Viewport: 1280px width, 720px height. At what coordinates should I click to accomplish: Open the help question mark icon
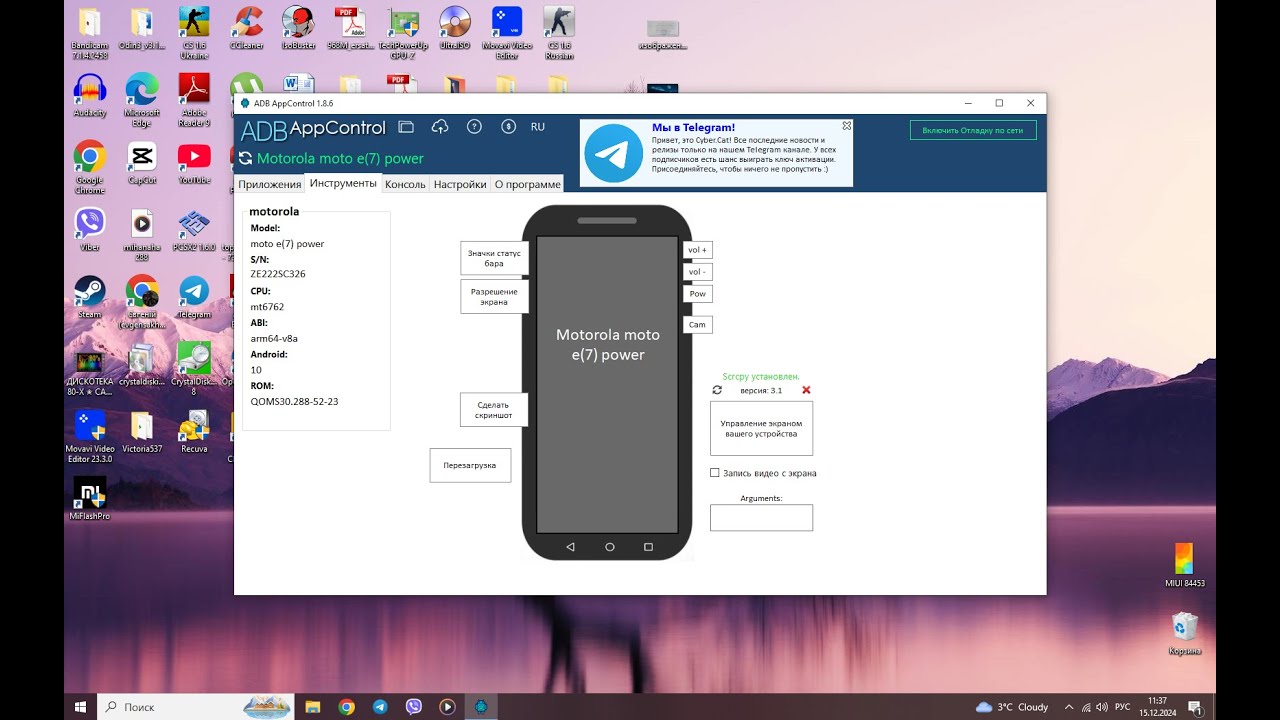click(474, 127)
